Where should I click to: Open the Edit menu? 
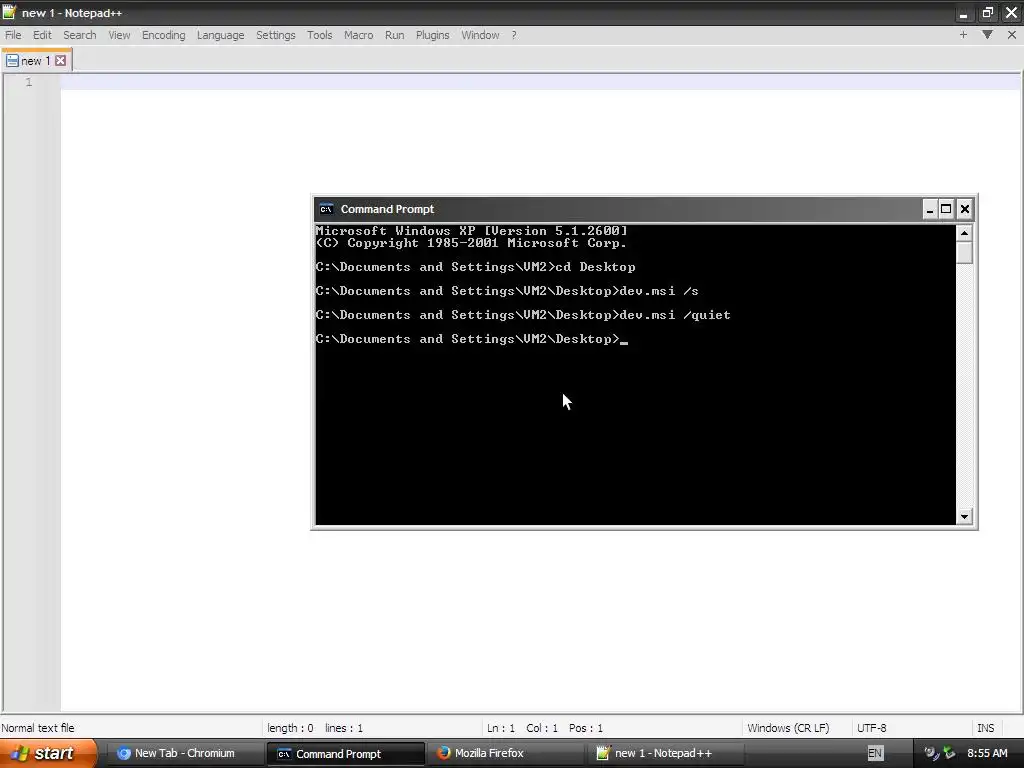point(42,35)
